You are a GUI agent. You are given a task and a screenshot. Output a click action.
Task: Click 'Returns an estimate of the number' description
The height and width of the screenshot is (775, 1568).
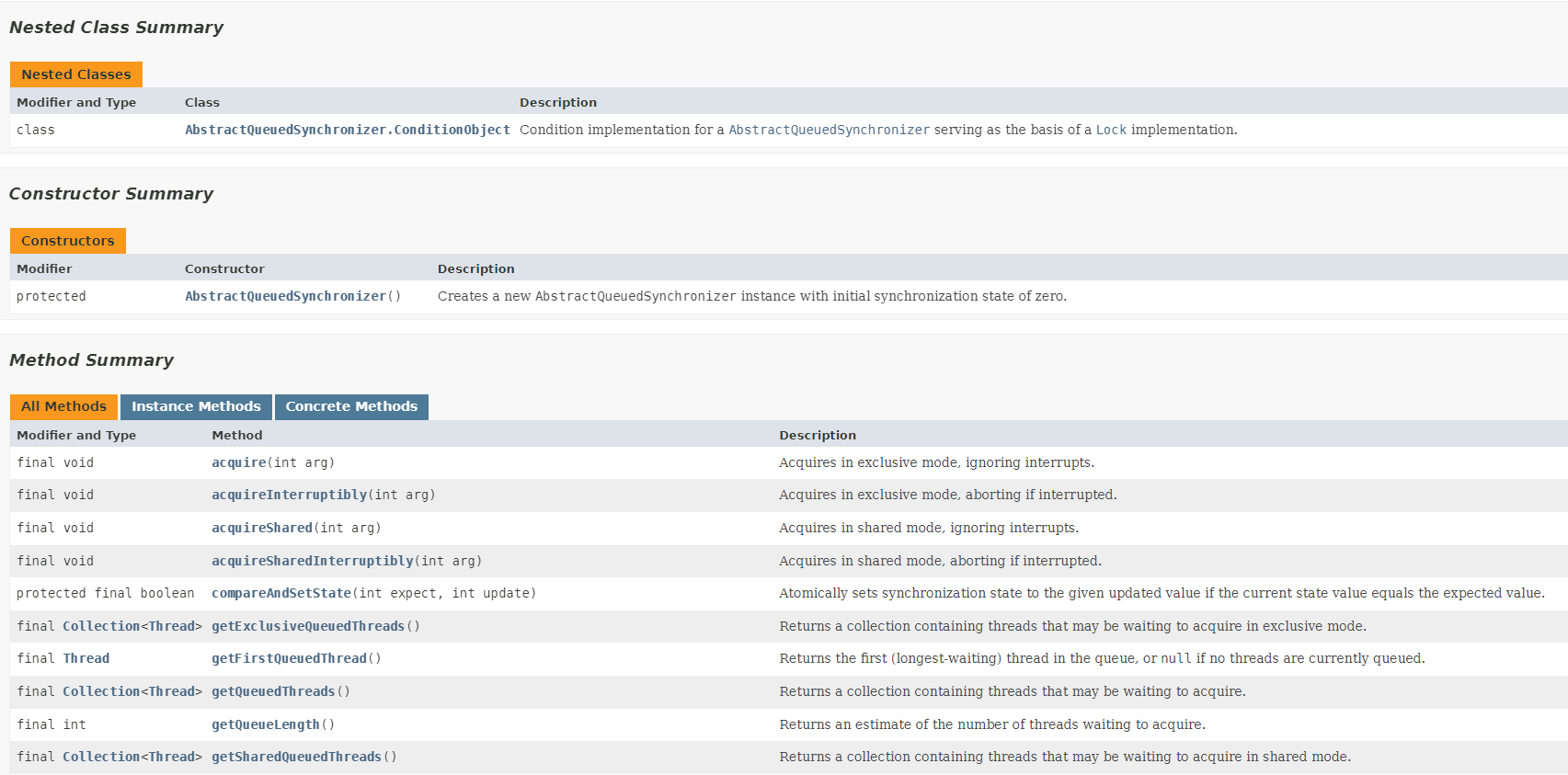992,724
